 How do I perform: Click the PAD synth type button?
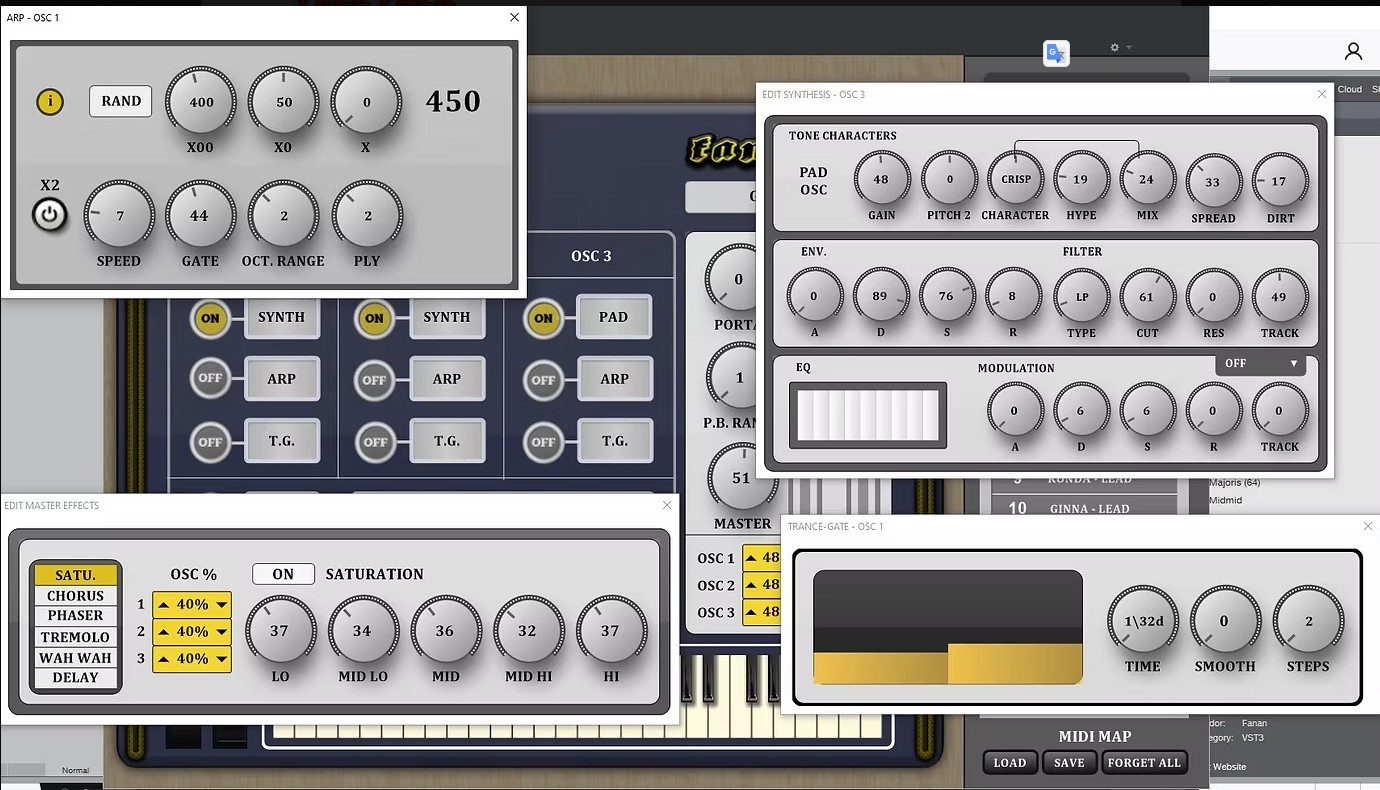pos(613,318)
